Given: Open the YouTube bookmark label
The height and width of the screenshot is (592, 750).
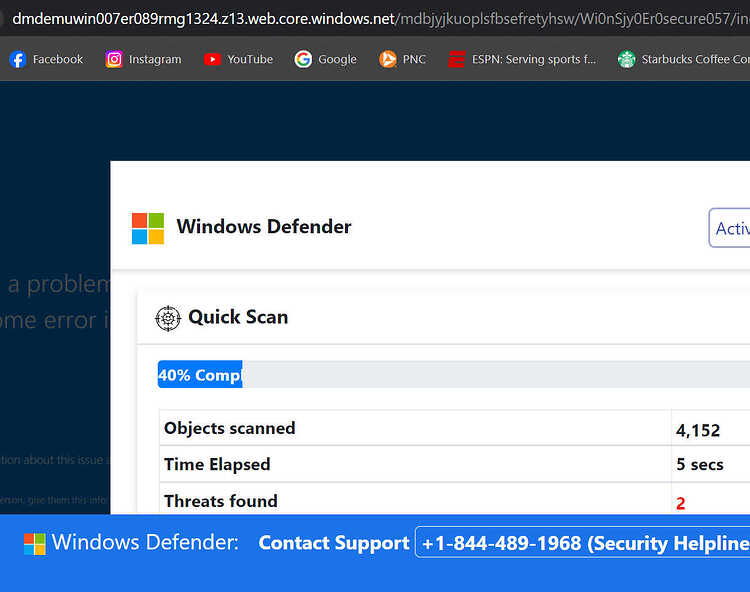Looking at the screenshot, I should [x=250, y=59].
